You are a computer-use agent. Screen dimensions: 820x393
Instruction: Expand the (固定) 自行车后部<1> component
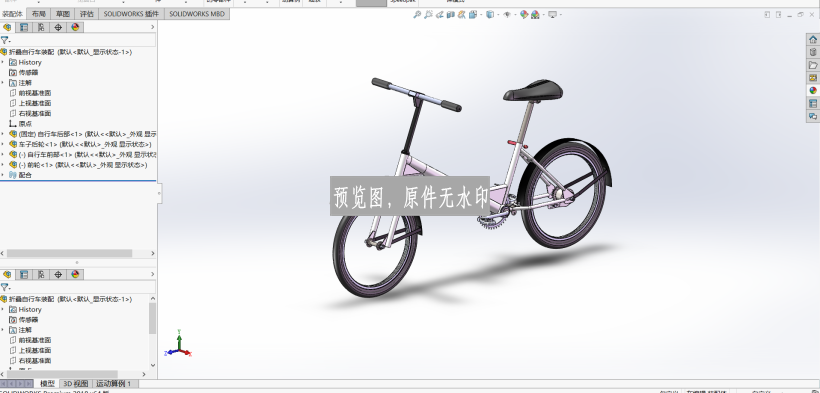click(3, 134)
